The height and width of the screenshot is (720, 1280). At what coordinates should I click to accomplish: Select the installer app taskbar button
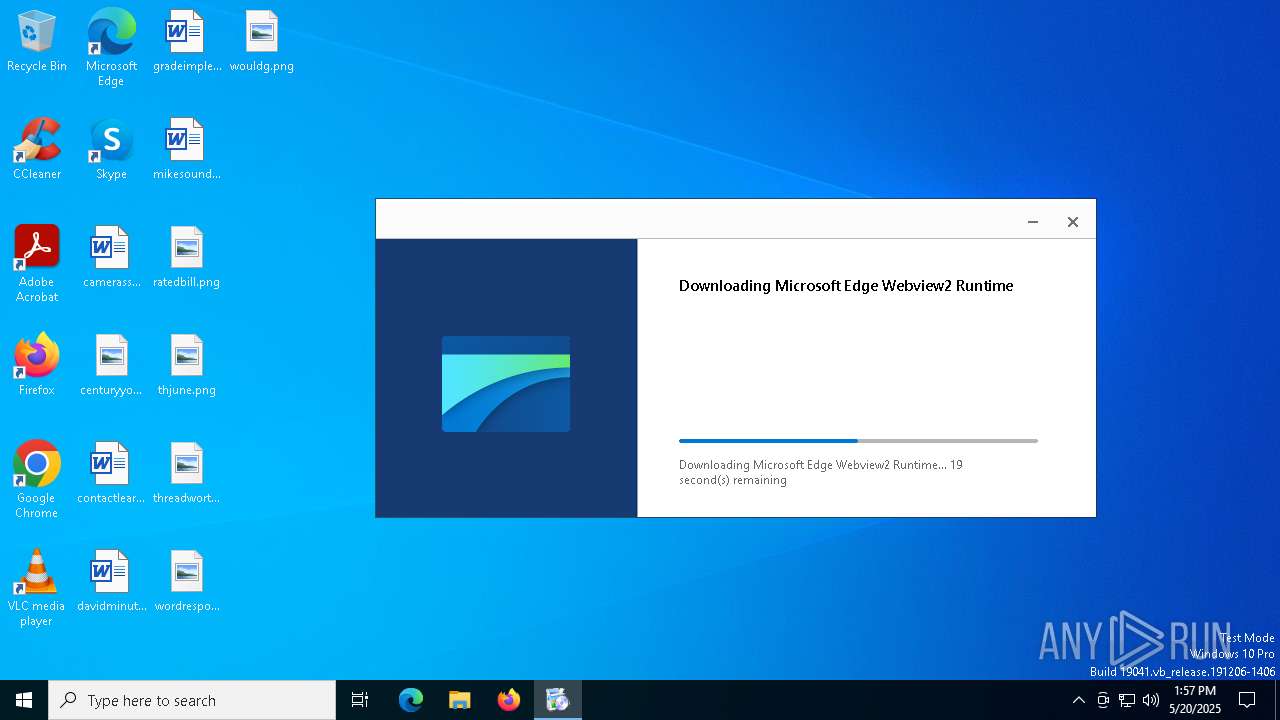tap(558, 700)
